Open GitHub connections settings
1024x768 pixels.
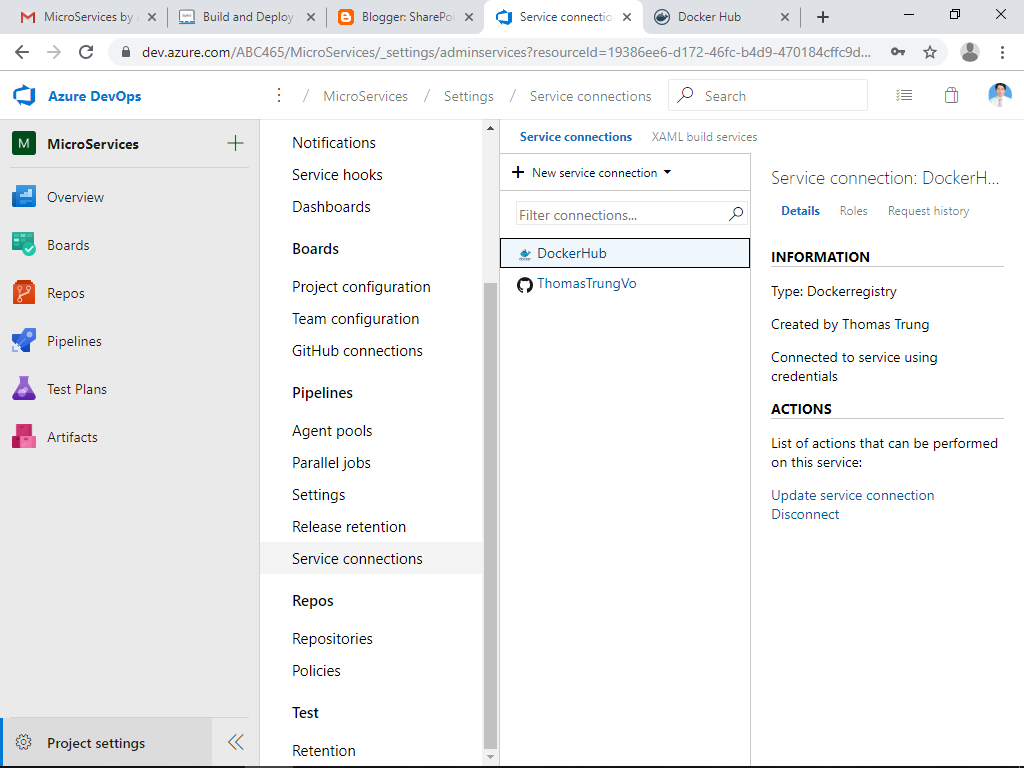(x=357, y=351)
